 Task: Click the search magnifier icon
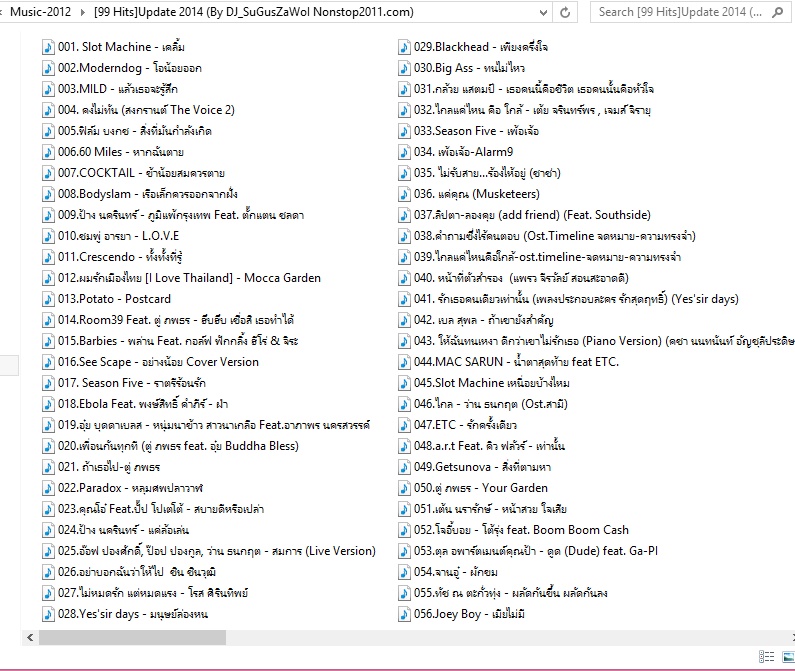[777, 13]
